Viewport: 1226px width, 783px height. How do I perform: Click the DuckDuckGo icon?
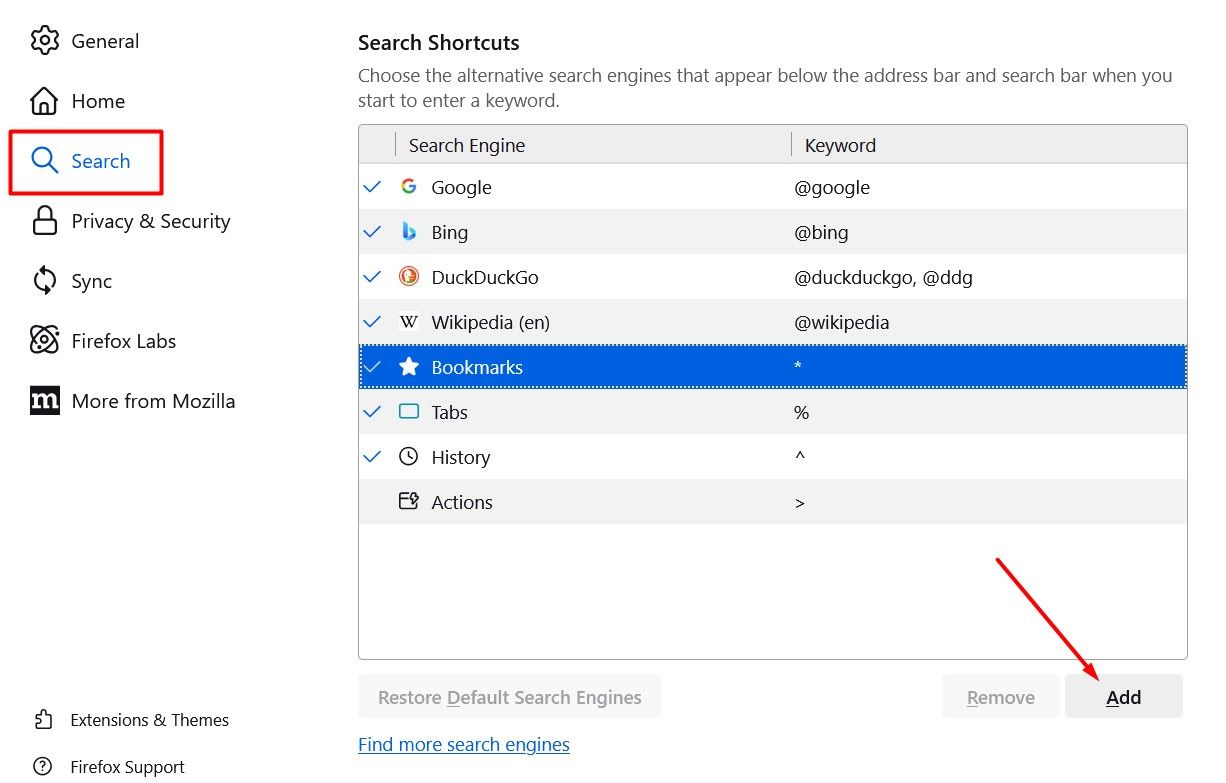pyautogui.click(x=409, y=277)
